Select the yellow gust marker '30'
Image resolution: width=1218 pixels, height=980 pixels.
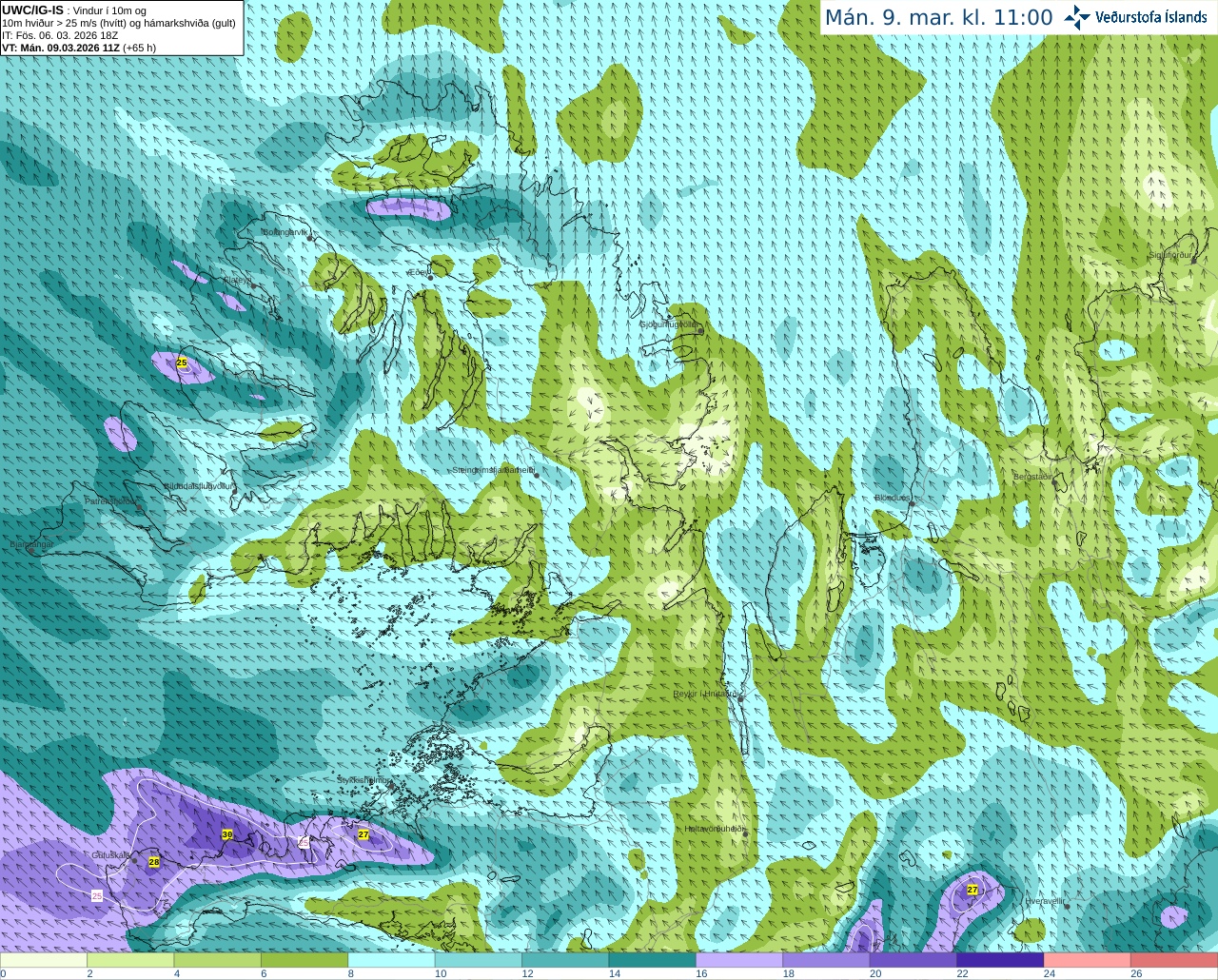[226, 834]
